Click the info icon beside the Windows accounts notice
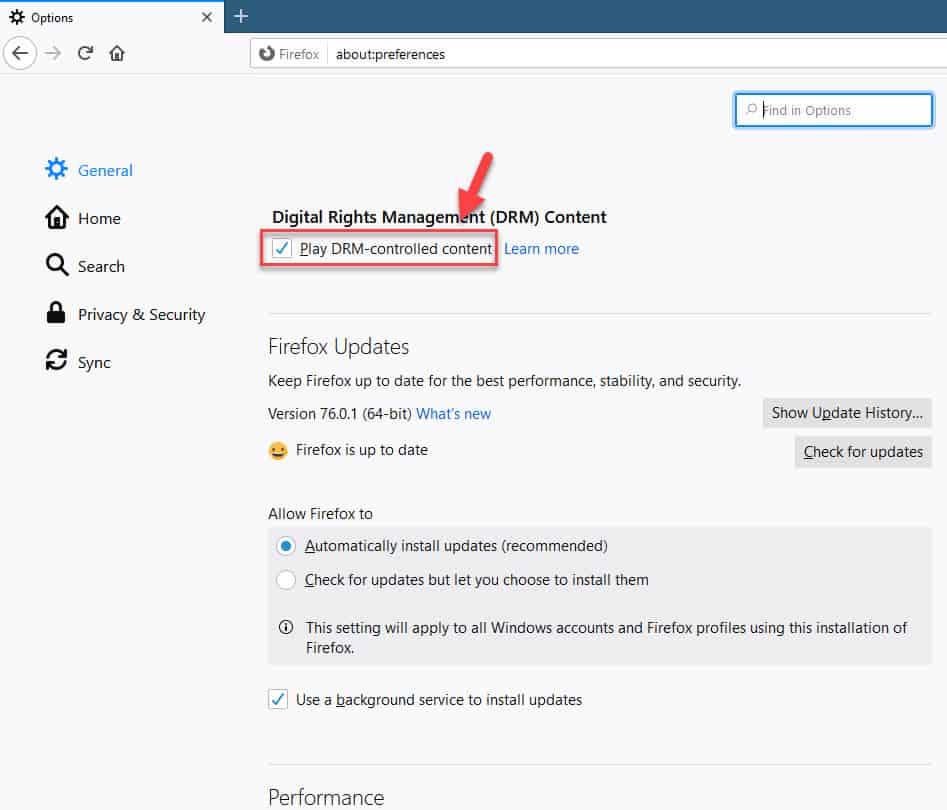 coord(286,627)
